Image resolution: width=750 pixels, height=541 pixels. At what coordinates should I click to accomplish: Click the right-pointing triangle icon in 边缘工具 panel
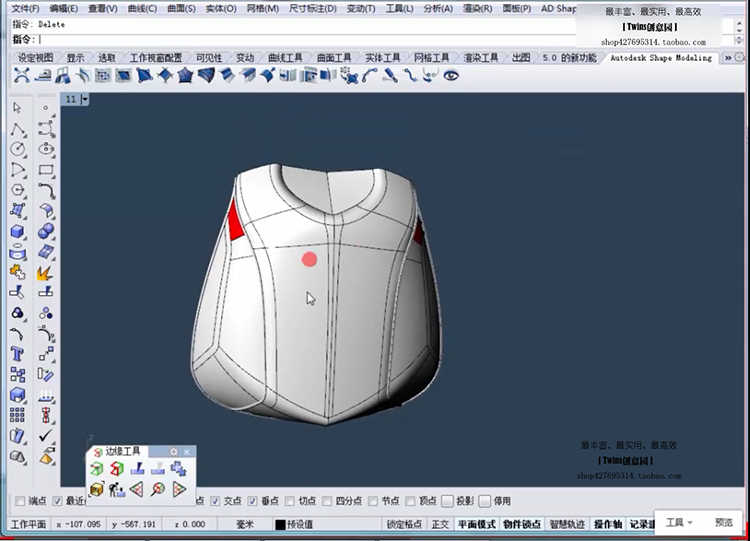click(x=179, y=489)
